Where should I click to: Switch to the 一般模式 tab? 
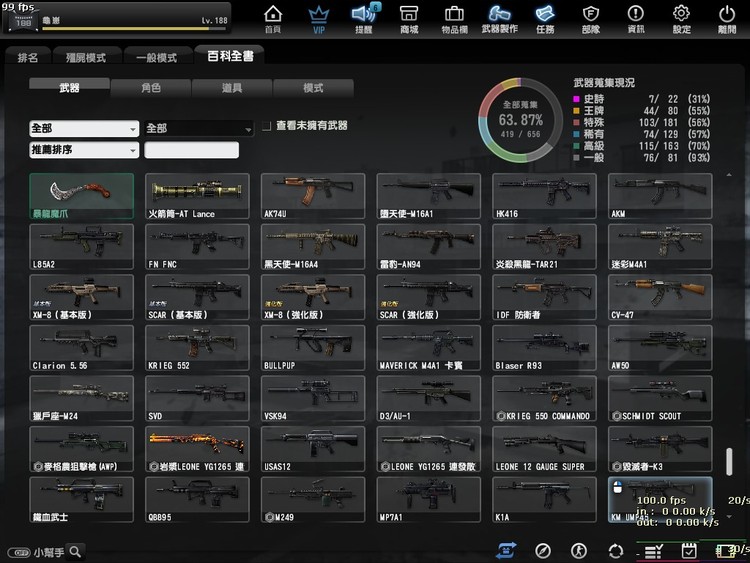[157, 58]
